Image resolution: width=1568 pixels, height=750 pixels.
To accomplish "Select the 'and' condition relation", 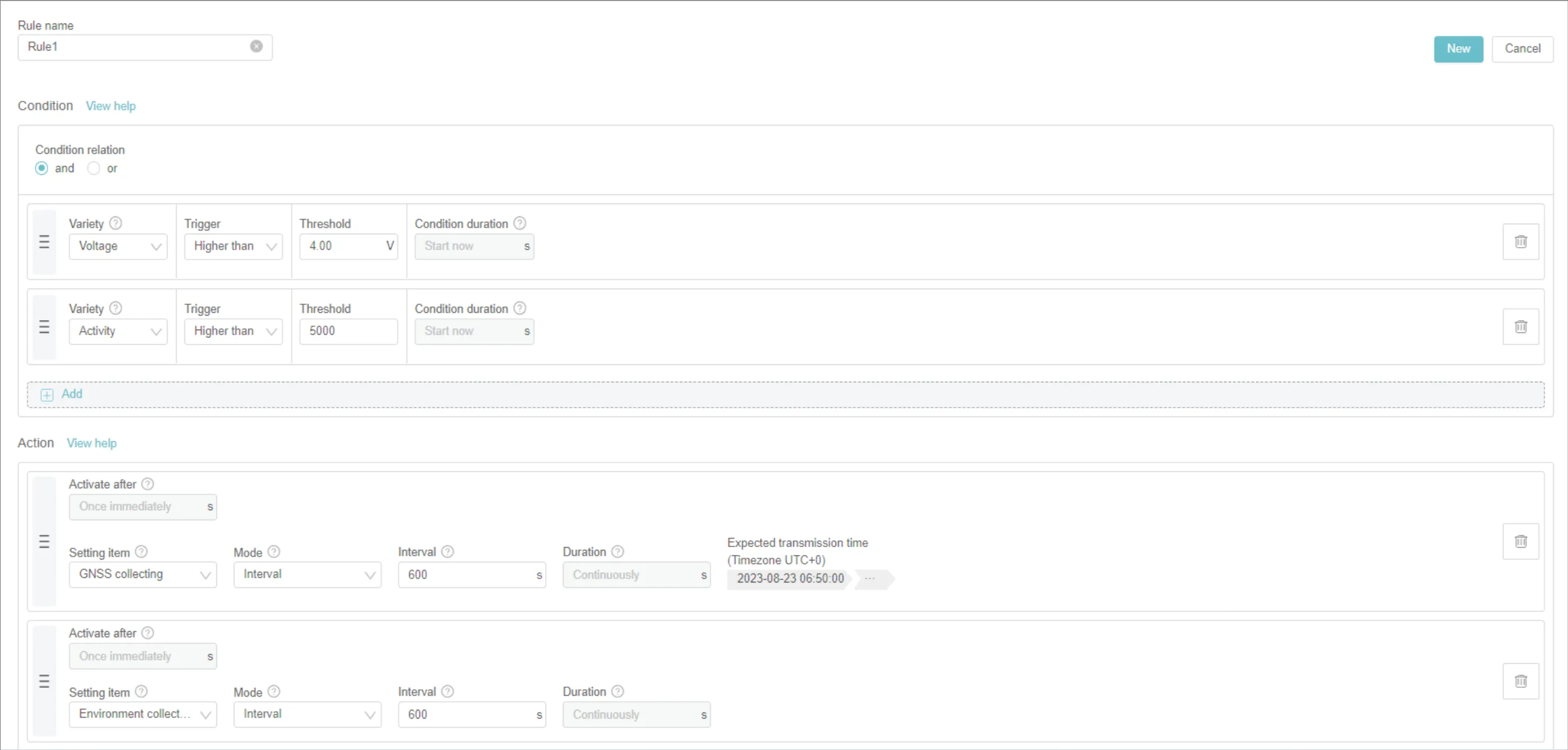I will 41,169.
